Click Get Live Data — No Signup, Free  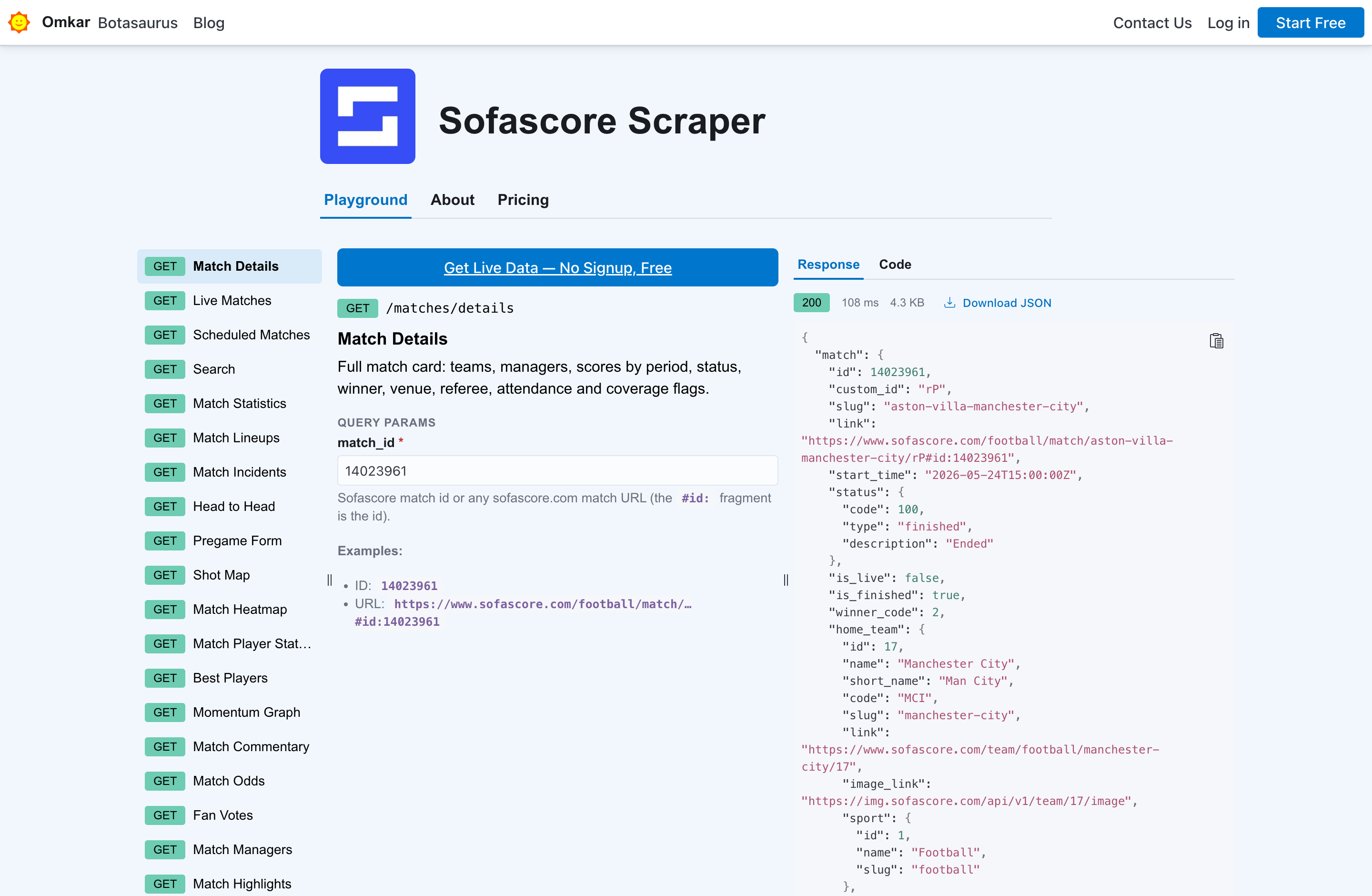pyautogui.click(x=557, y=267)
